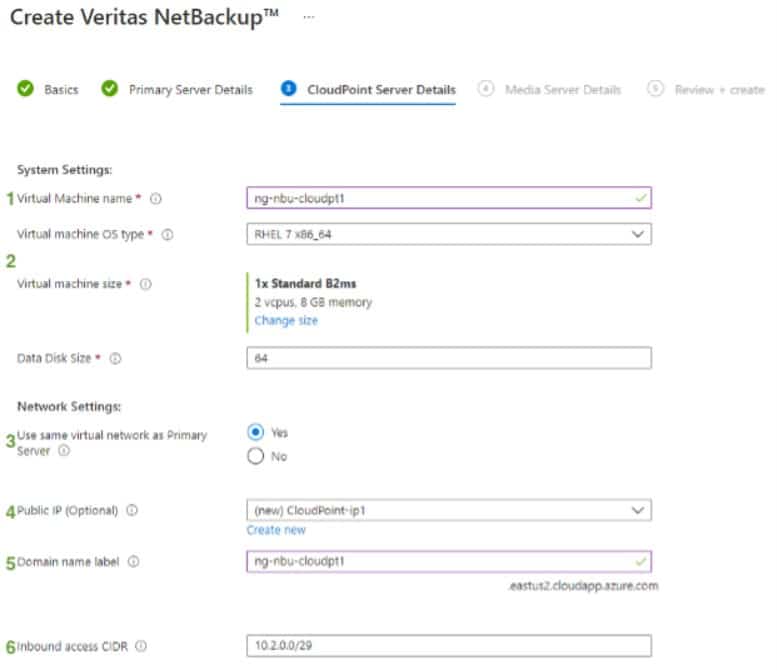
Task: Click the "Network Settings:" heading
Action: 69,407
